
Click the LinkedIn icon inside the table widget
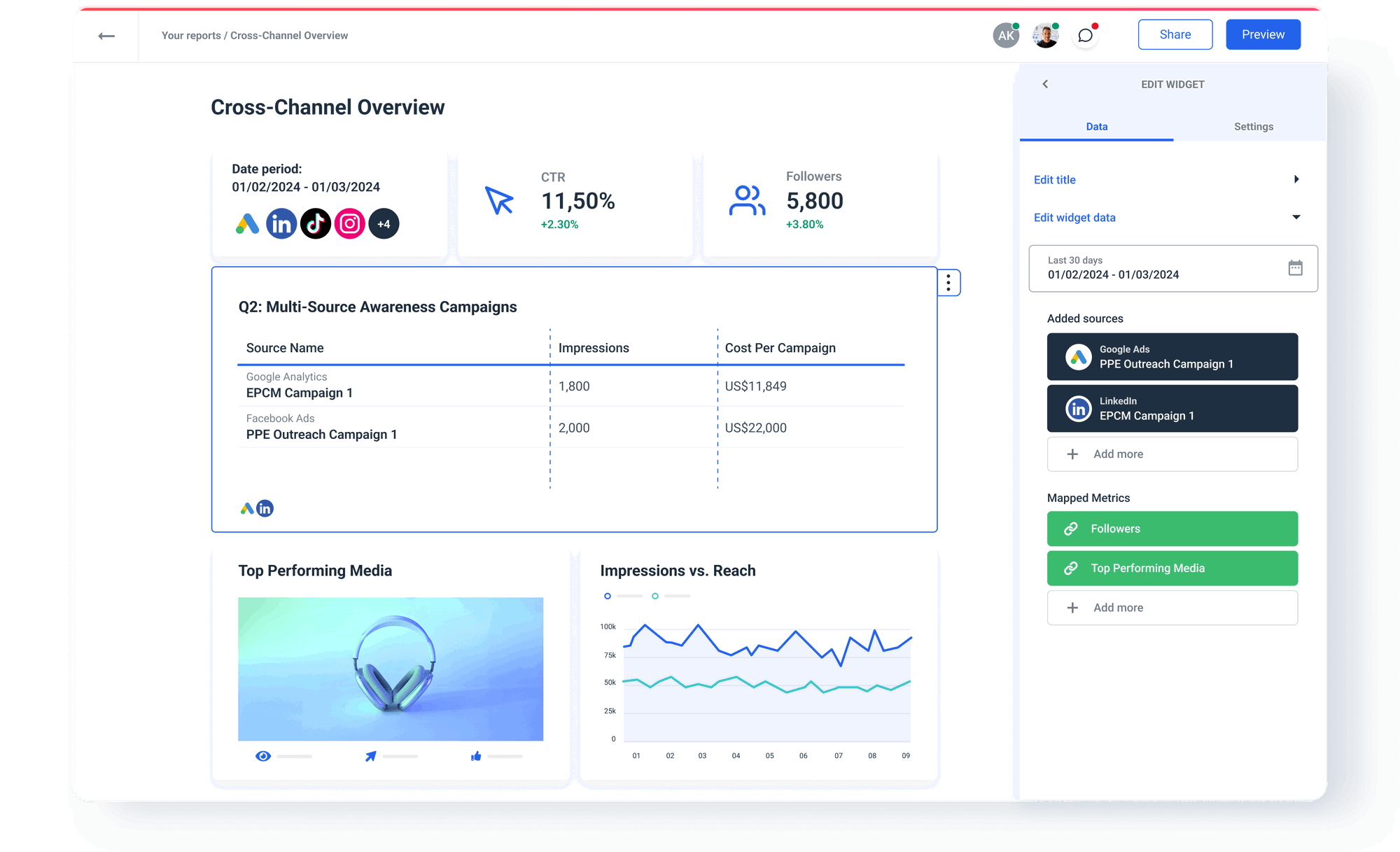coord(265,508)
